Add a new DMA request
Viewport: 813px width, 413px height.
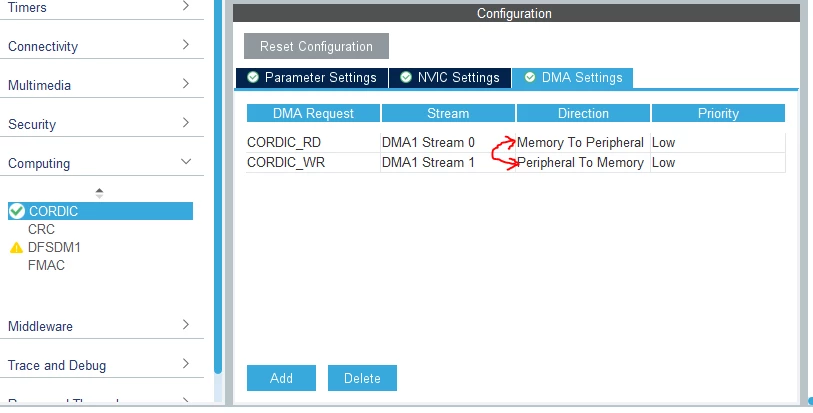[281, 378]
